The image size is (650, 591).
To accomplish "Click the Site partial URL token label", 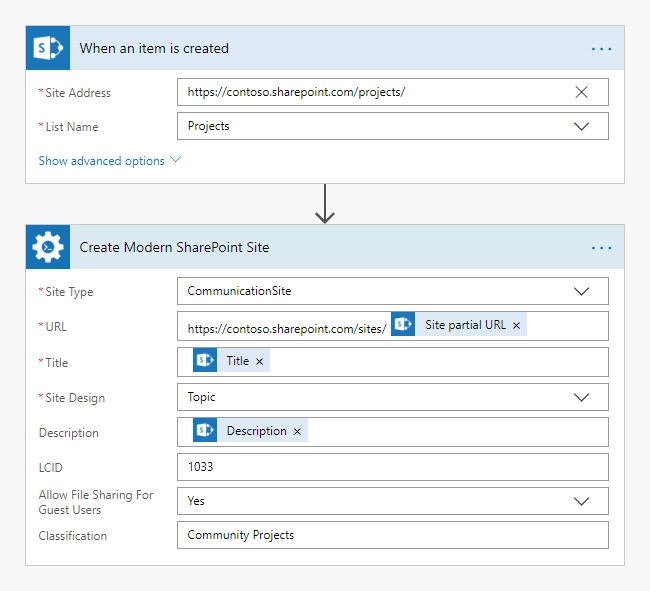I will coord(465,325).
